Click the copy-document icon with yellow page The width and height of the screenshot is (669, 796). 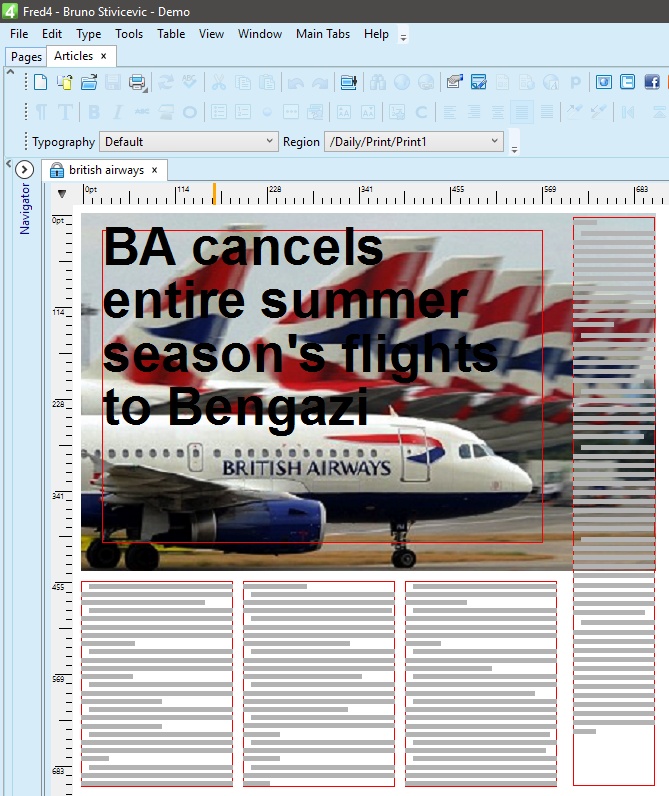click(x=64, y=82)
